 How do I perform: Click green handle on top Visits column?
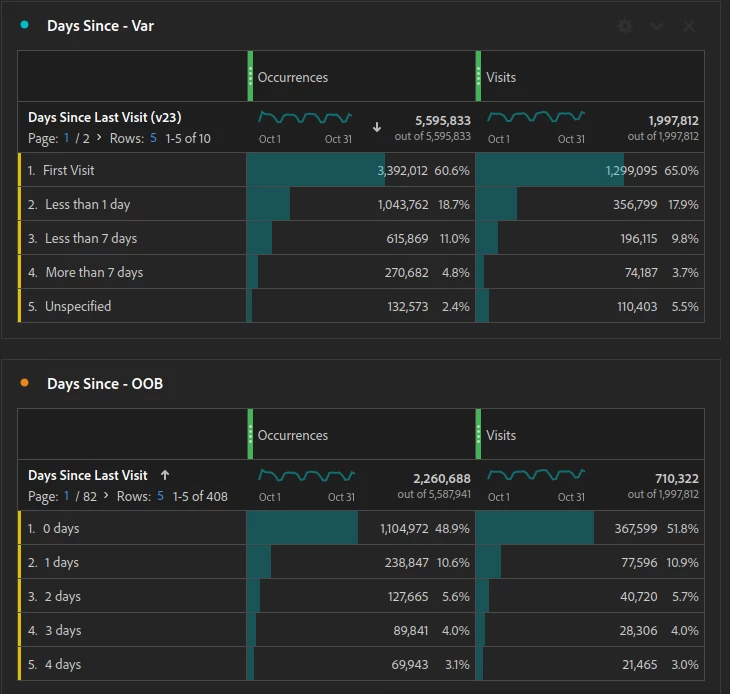(x=478, y=76)
